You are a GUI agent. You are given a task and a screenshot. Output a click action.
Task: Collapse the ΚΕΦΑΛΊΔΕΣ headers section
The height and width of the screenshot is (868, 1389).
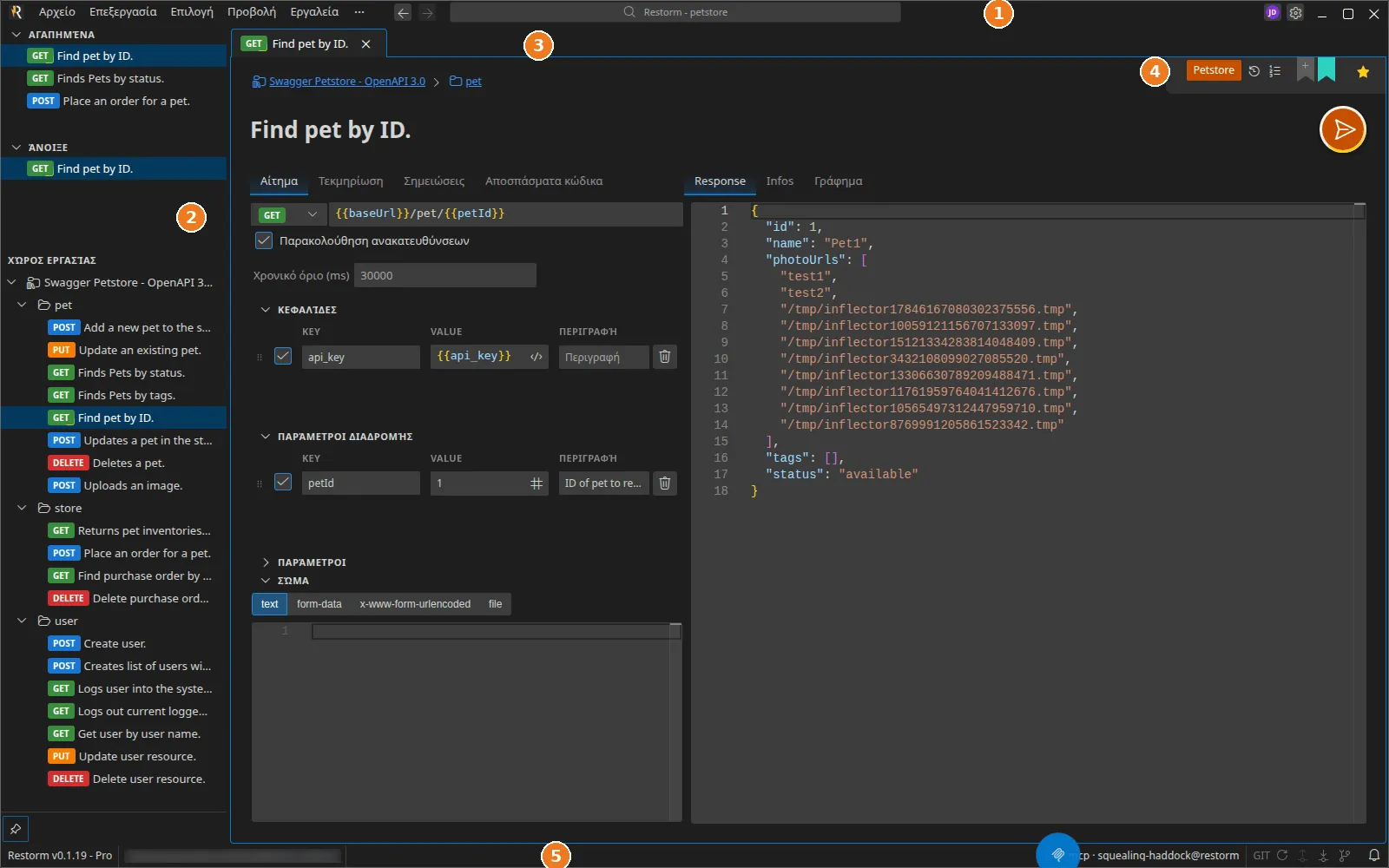click(x=266, y=310)
